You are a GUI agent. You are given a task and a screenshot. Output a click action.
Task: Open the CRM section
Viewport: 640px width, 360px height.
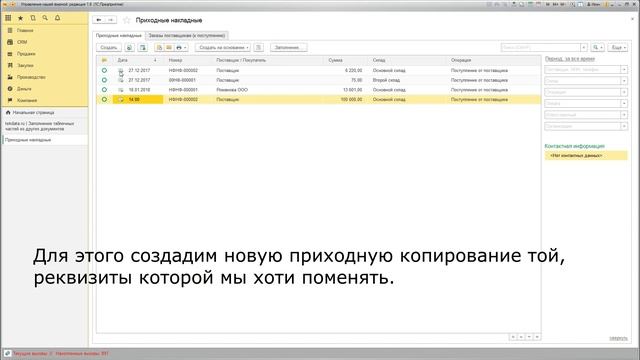tap(22, 42)
